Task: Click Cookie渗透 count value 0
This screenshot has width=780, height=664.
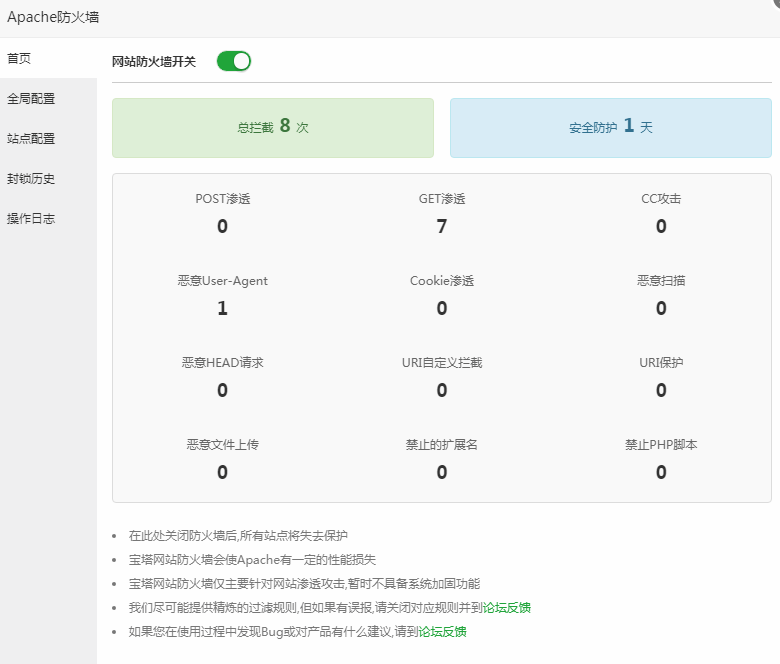Action: (x=442, y=308)
